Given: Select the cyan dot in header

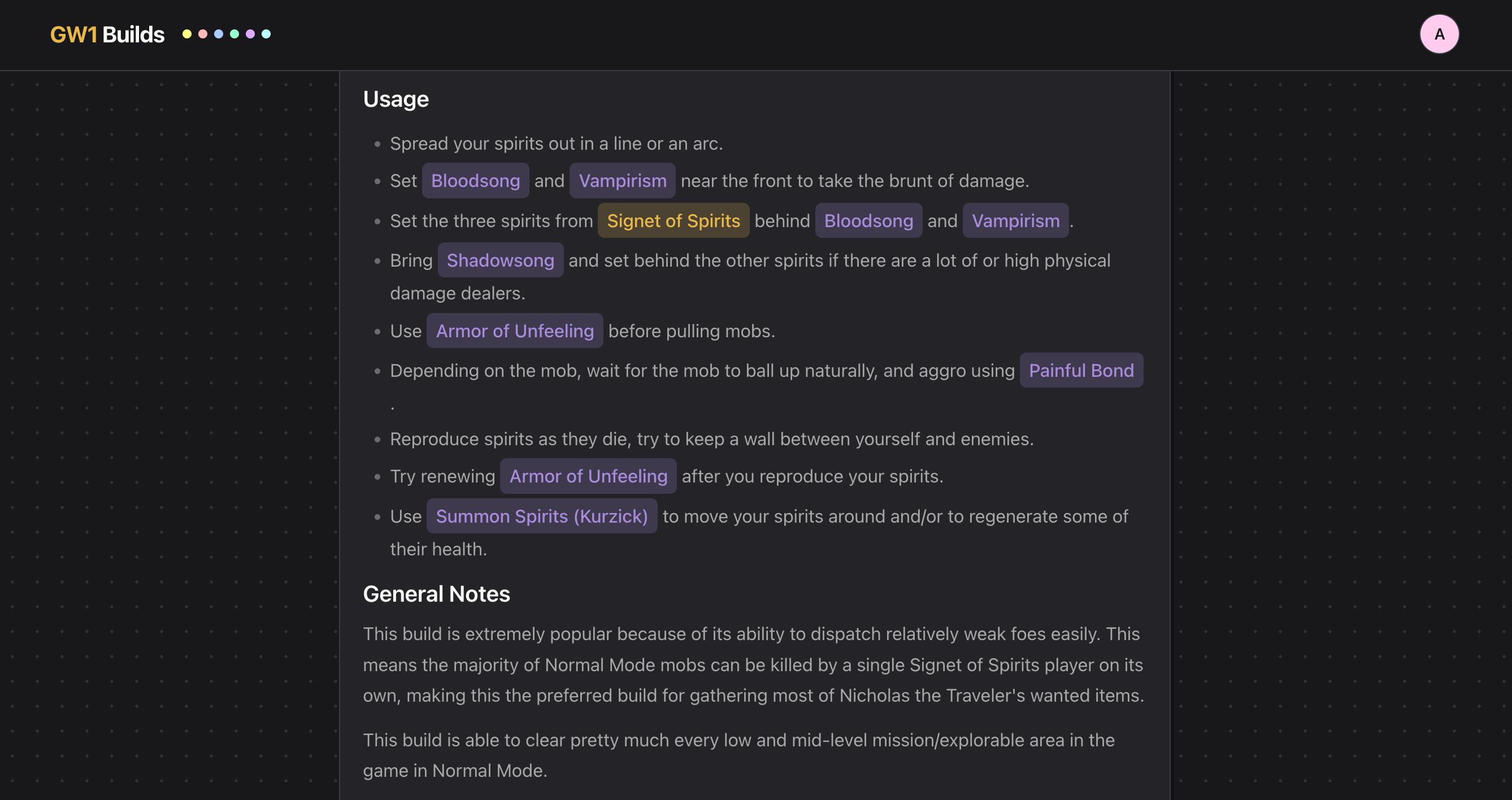Looking at the screenshot, I should click(266, 34).
